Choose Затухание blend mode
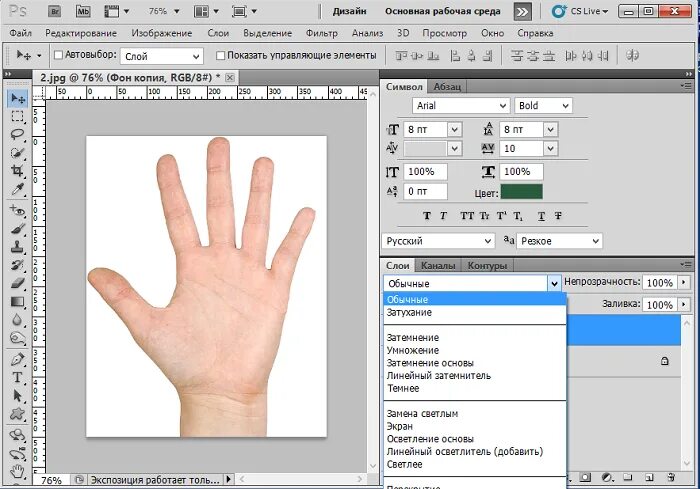This screenshot has width=700, height=489. tap(409, 312)
